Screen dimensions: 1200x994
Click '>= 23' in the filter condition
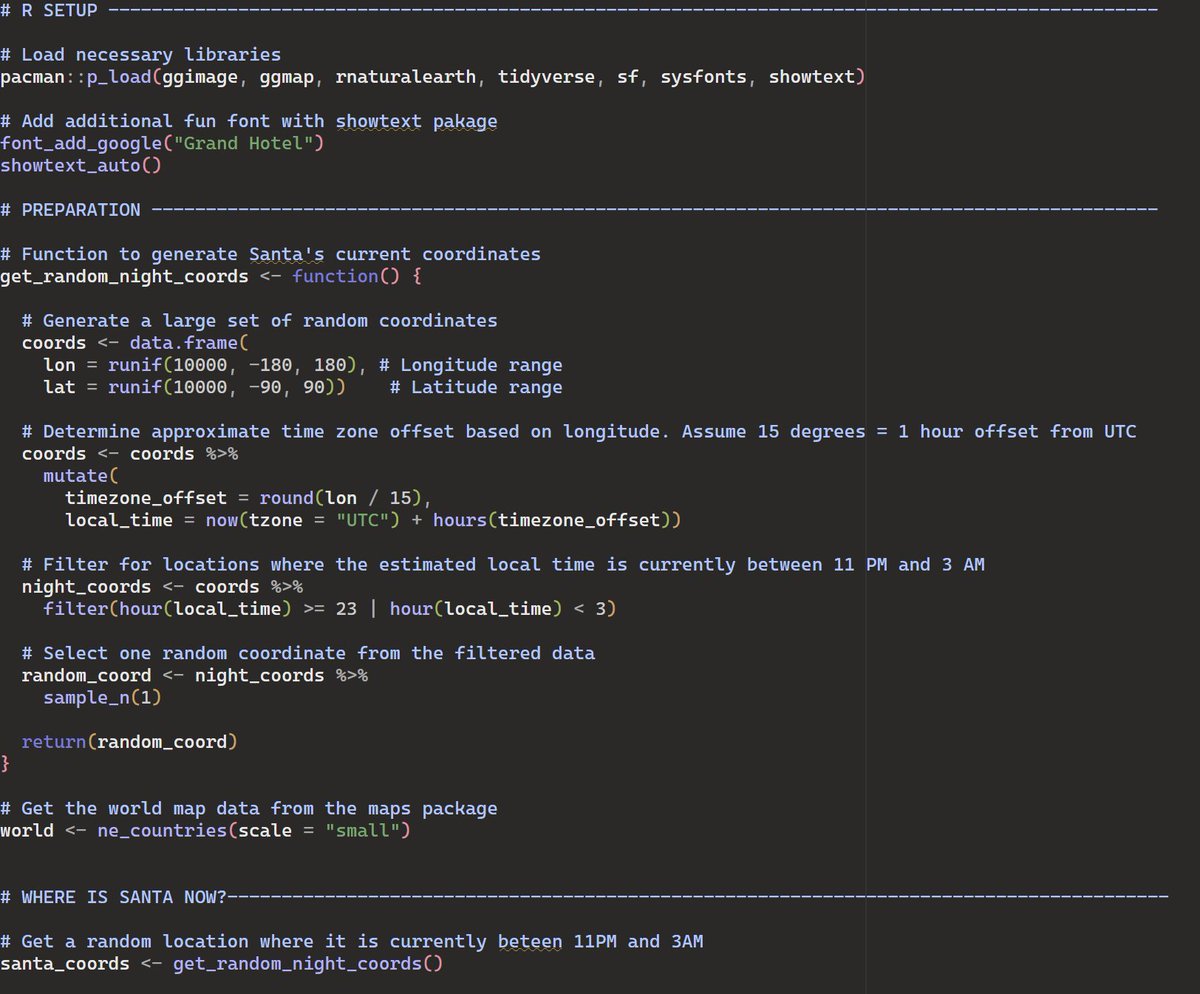[x=330, y=608]
